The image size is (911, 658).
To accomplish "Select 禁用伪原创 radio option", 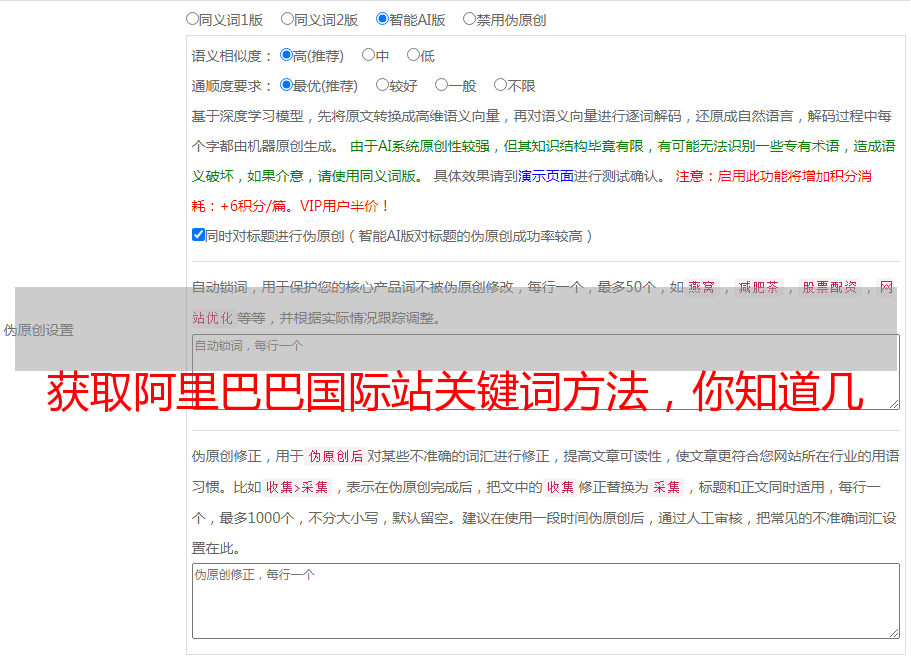I will pyautogui.click(x=469, y=19).
